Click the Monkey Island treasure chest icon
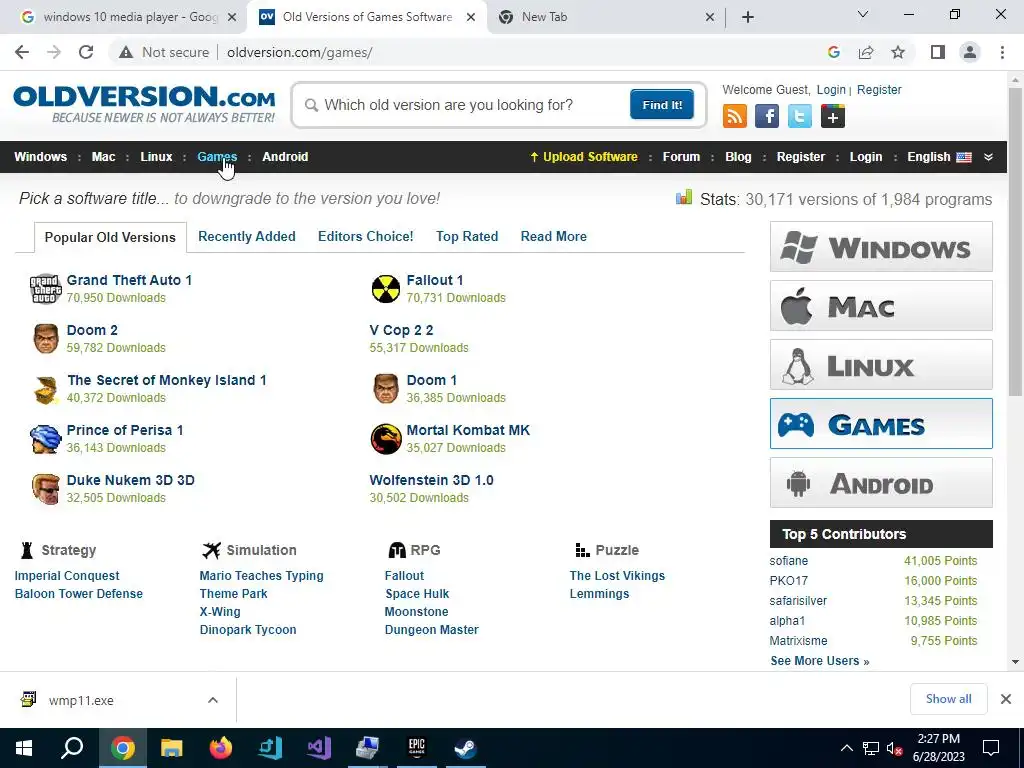Viewport: 1024px width, 768px height. click(x=46, y=389)
